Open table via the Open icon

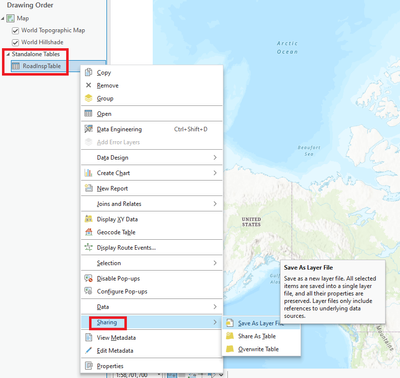click(x=88, y=113)
